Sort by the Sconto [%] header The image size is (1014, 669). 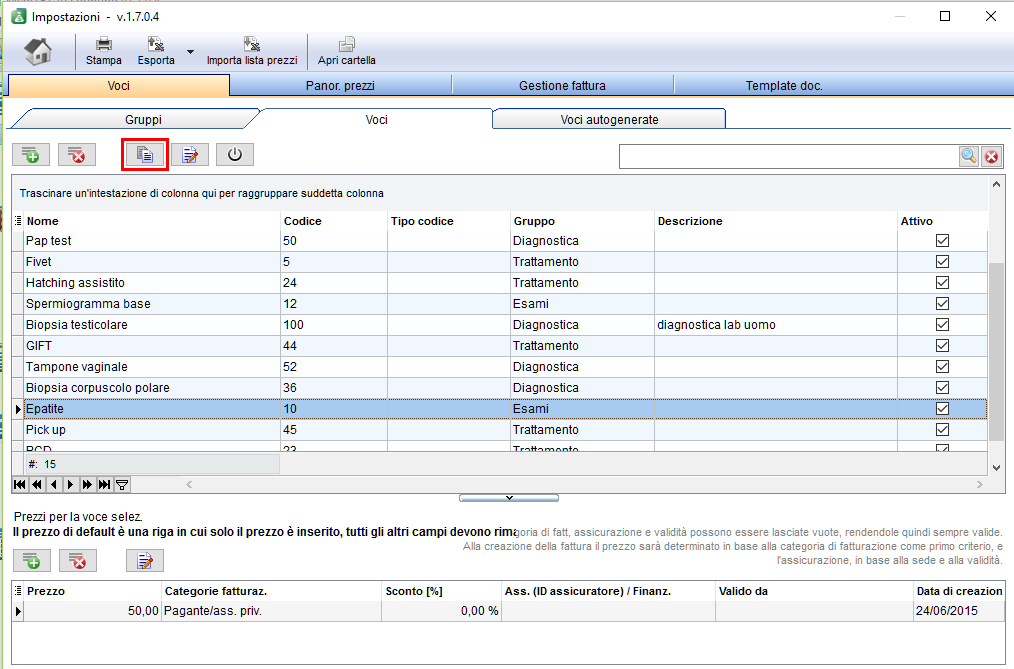click(442, 591)
